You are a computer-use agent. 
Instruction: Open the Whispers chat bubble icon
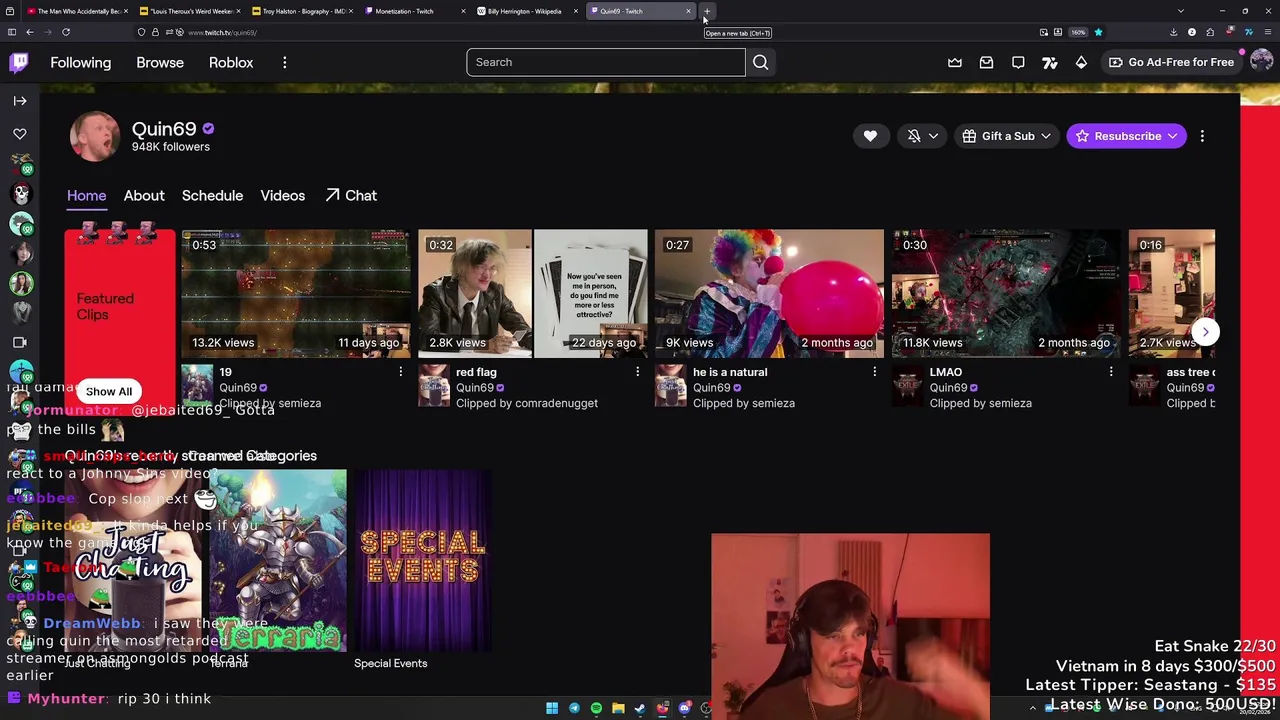(1018, 62)
